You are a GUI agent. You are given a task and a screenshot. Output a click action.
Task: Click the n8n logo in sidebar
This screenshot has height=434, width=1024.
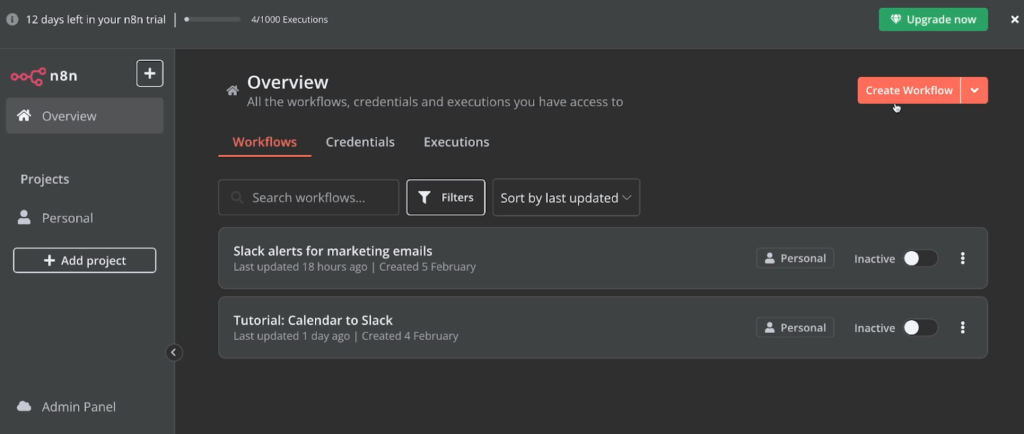click(44, 74)
